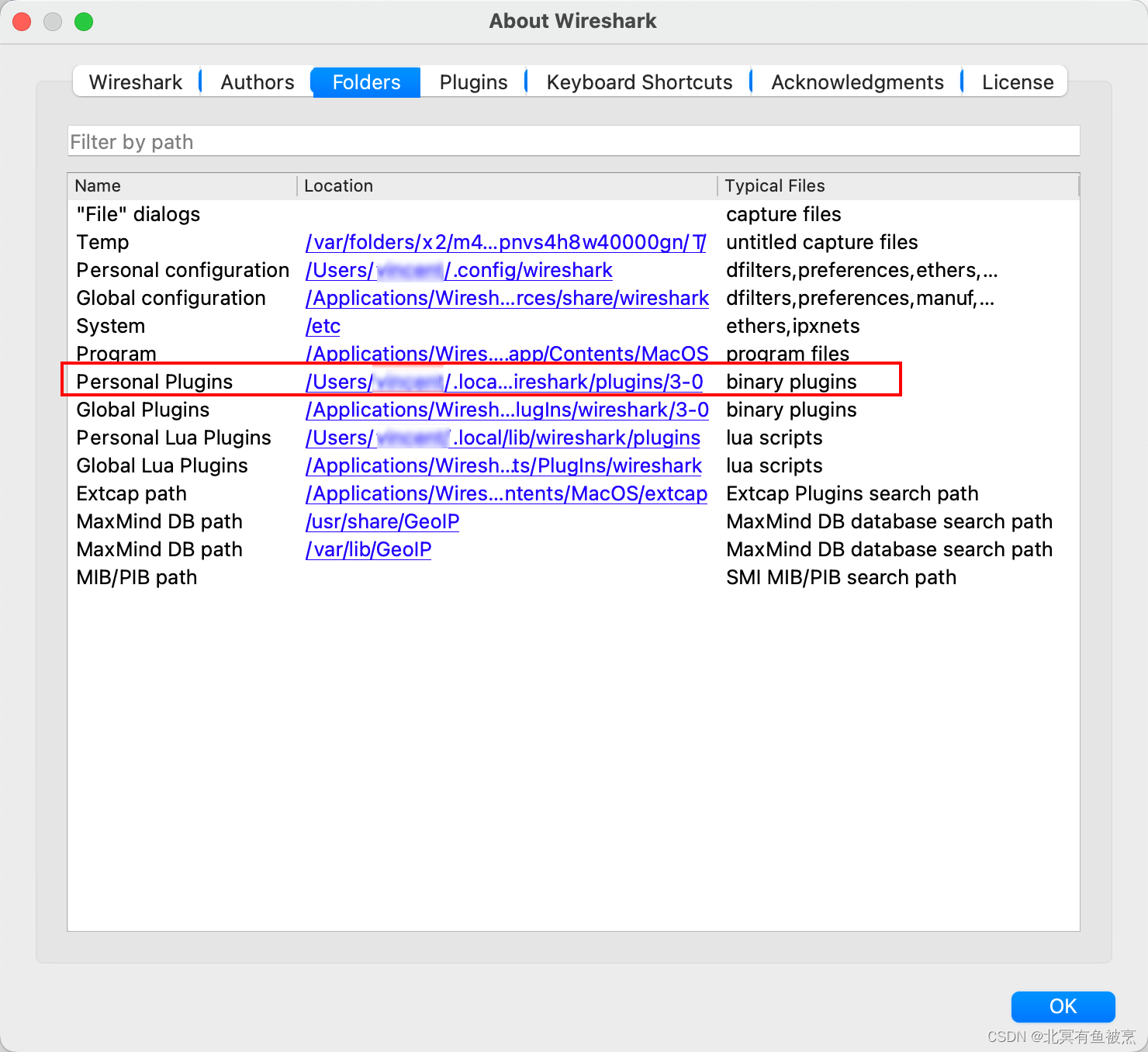Select the MIB/PIB path row name

pyautogui.click(x=137, y=577)
